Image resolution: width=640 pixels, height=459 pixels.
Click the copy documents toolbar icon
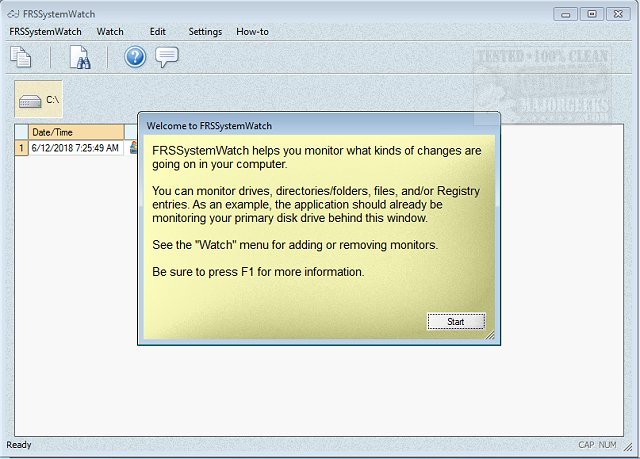pyautogui.click(x=20, y=57)
